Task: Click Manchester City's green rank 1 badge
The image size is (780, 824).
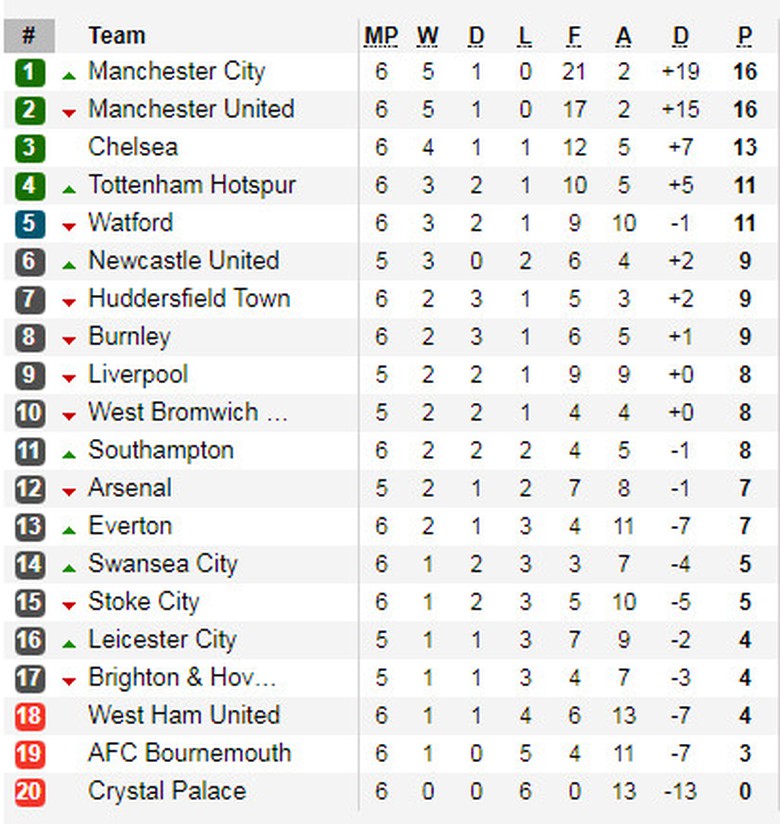Action: (30, 72)
